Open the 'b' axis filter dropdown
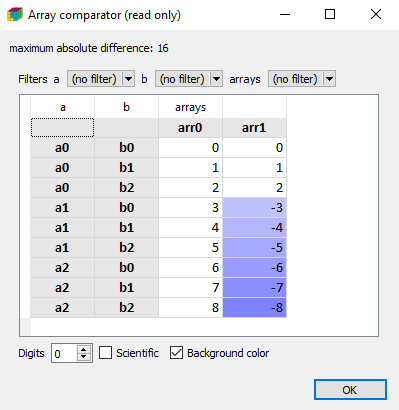 pyautogui.click(x=189, y=79)
